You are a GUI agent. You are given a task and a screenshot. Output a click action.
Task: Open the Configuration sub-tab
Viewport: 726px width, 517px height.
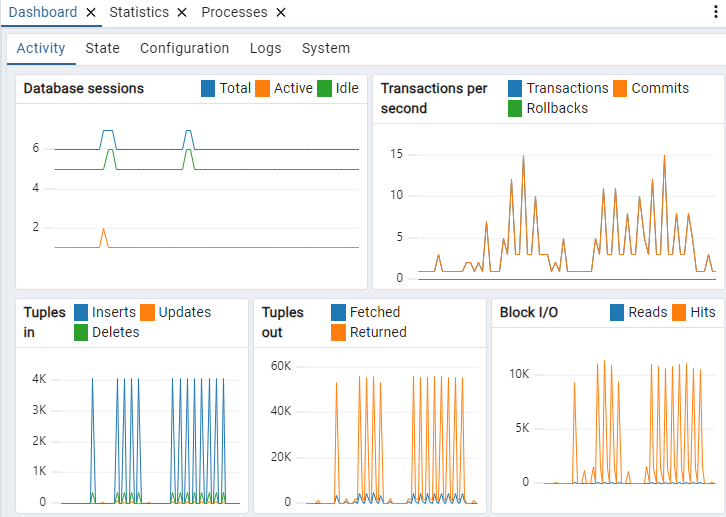click(x=184, y=48)
